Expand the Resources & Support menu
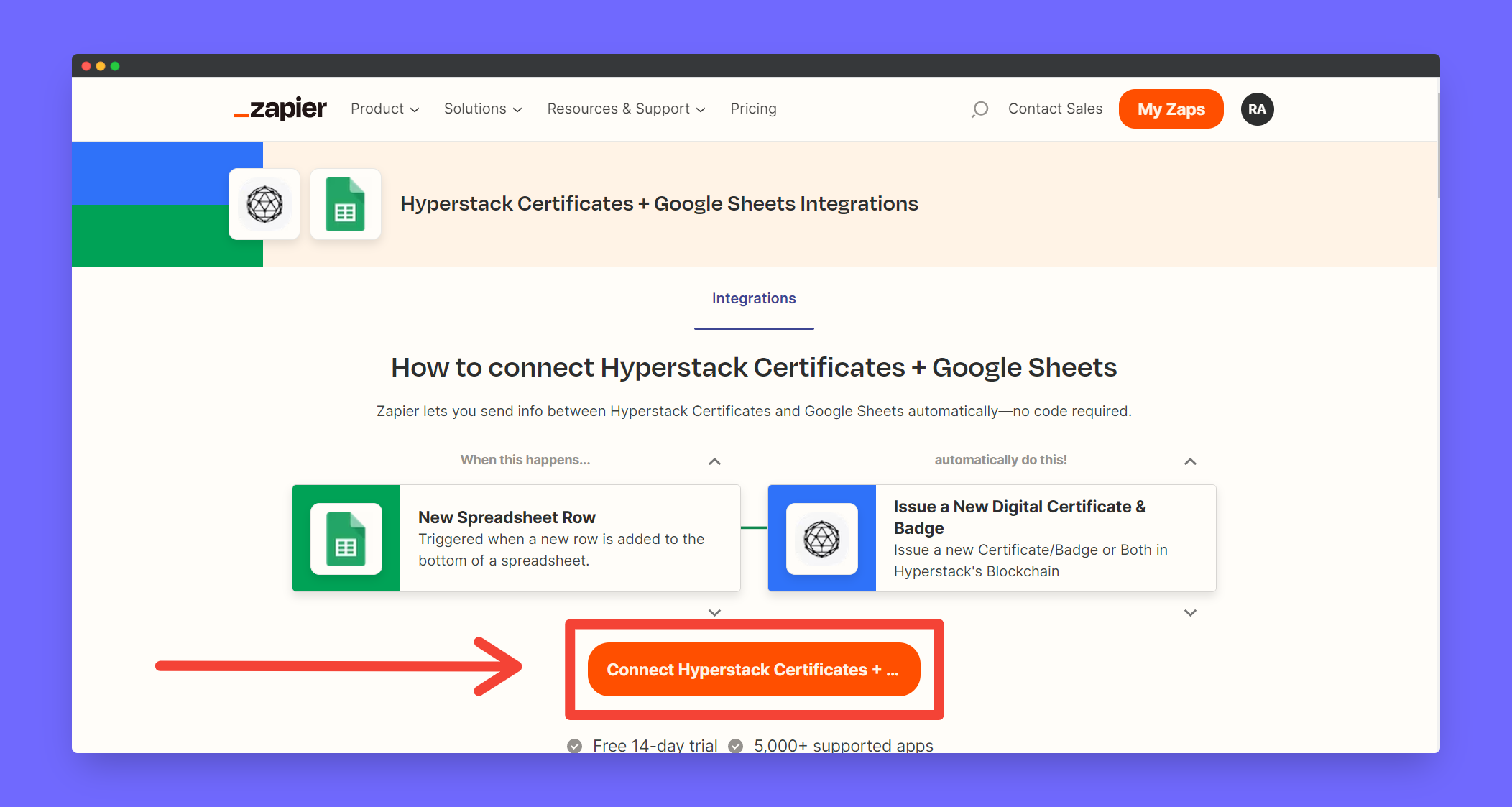Image resolution: width=1512 pixels, height=807 pixels. pyautogui.click(x=626, y=109)
